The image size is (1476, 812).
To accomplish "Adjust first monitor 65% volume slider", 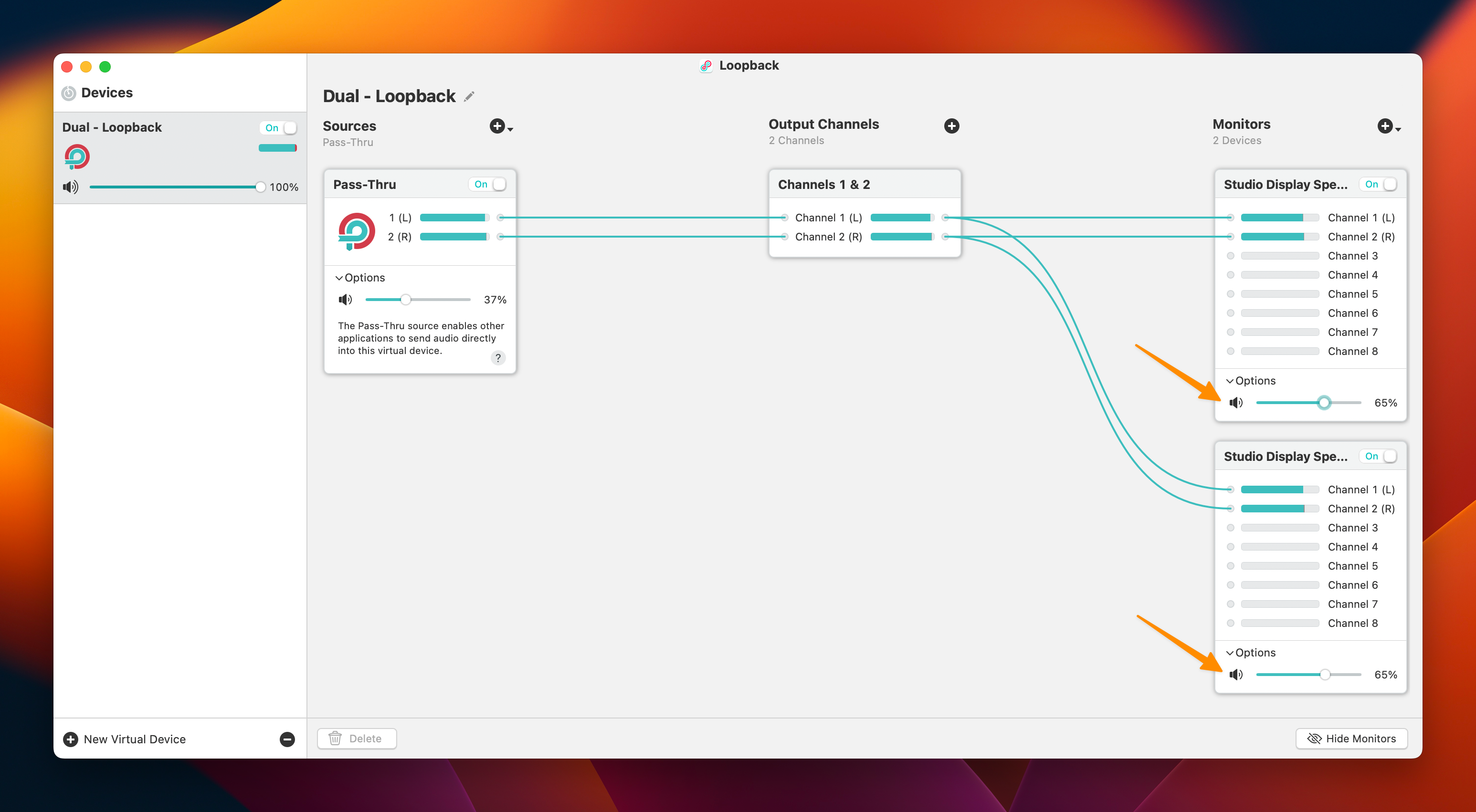I will 1308,403.
